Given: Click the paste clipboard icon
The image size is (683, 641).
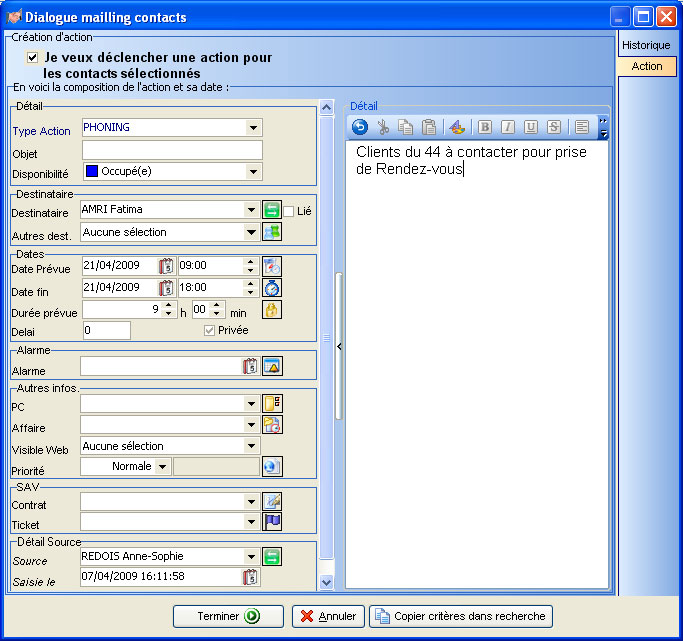Looking at the screenshot, I should pyautogui.click(x=429, y=127).
